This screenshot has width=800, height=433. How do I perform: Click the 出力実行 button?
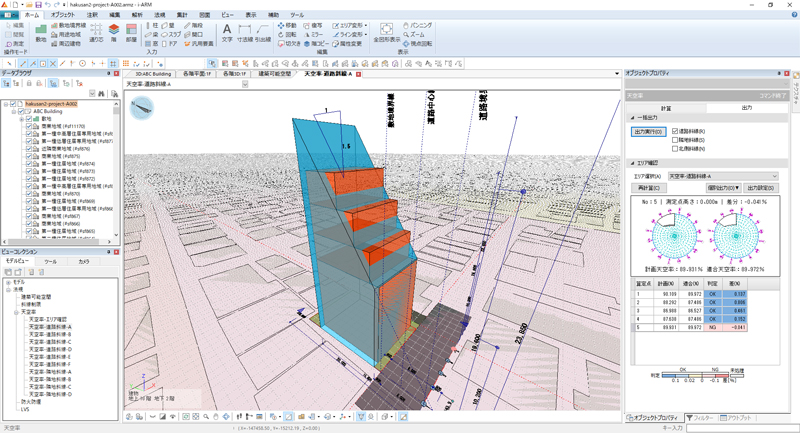point(648,131)
